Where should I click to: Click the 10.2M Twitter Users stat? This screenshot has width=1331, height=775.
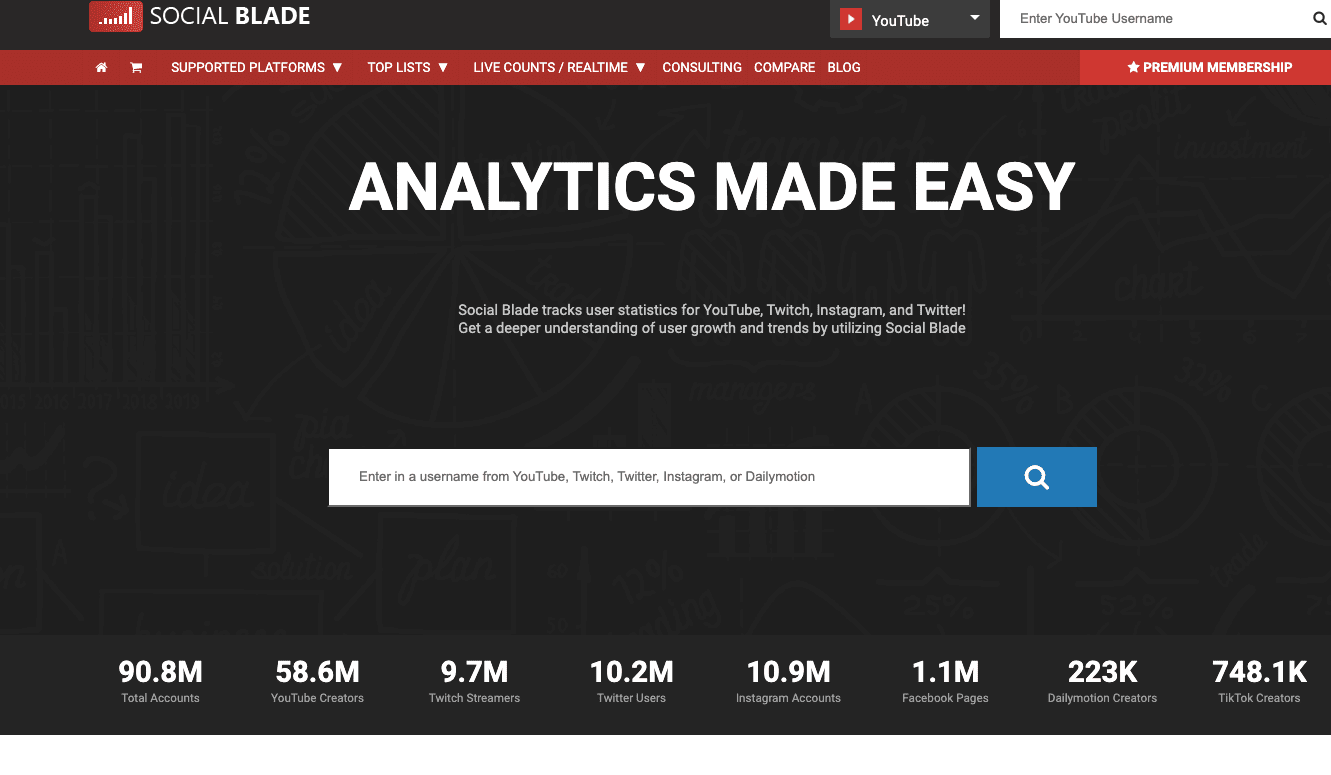pos(631,682)
